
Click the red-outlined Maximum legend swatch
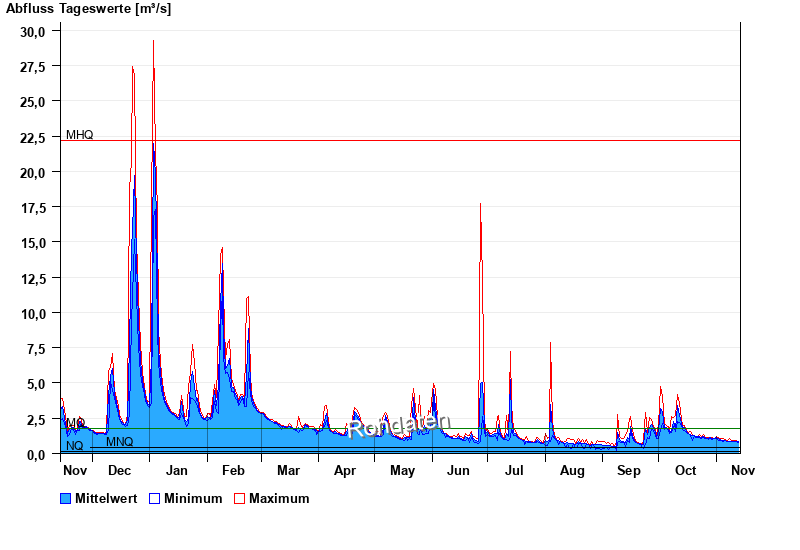pos(240,498)
